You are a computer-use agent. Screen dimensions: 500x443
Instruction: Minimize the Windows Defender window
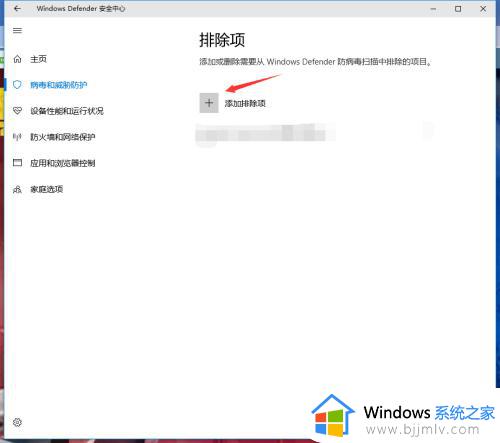coord(433,9)
